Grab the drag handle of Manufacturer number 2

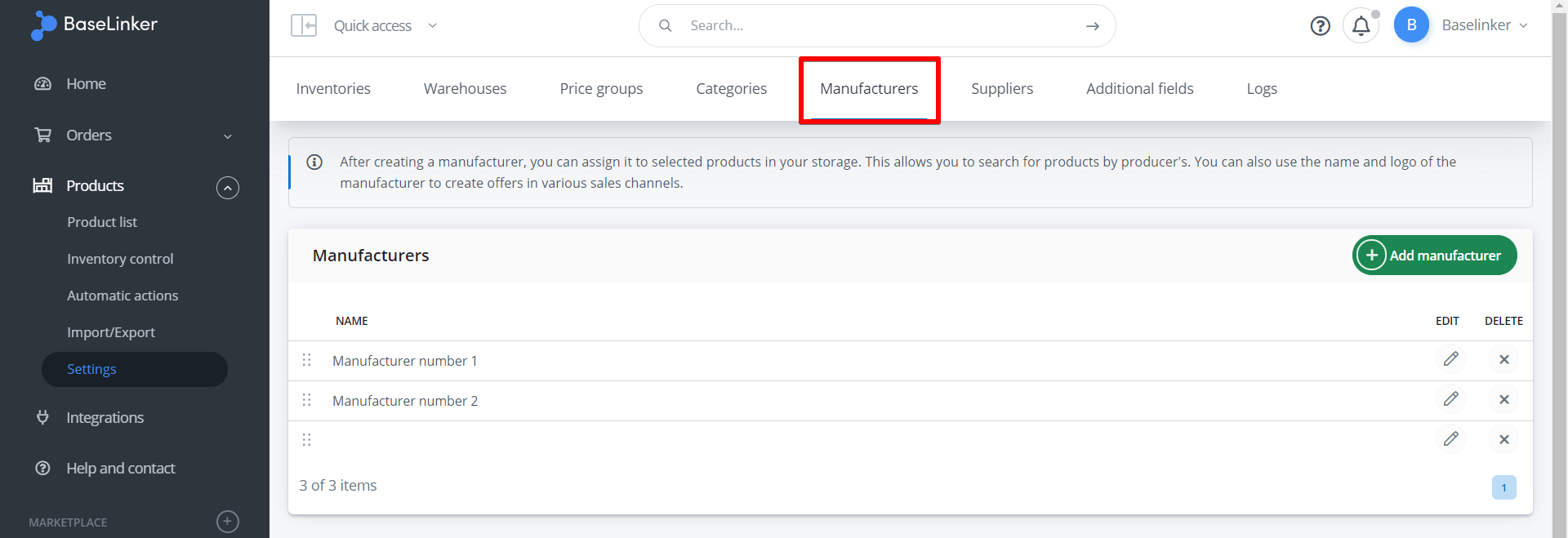[x=307, y=400]
